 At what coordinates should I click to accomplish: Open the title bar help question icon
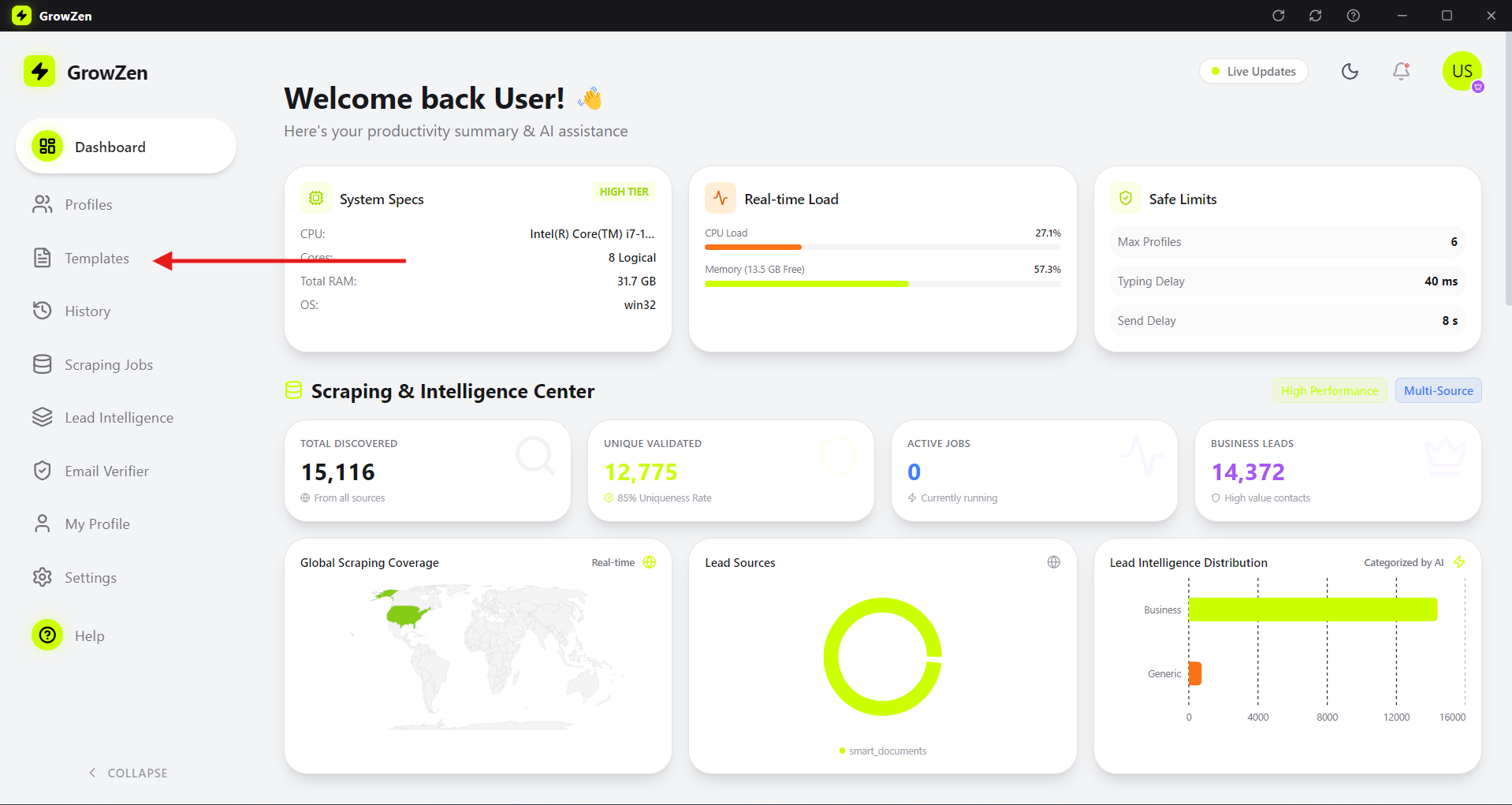pos(1353,16)
